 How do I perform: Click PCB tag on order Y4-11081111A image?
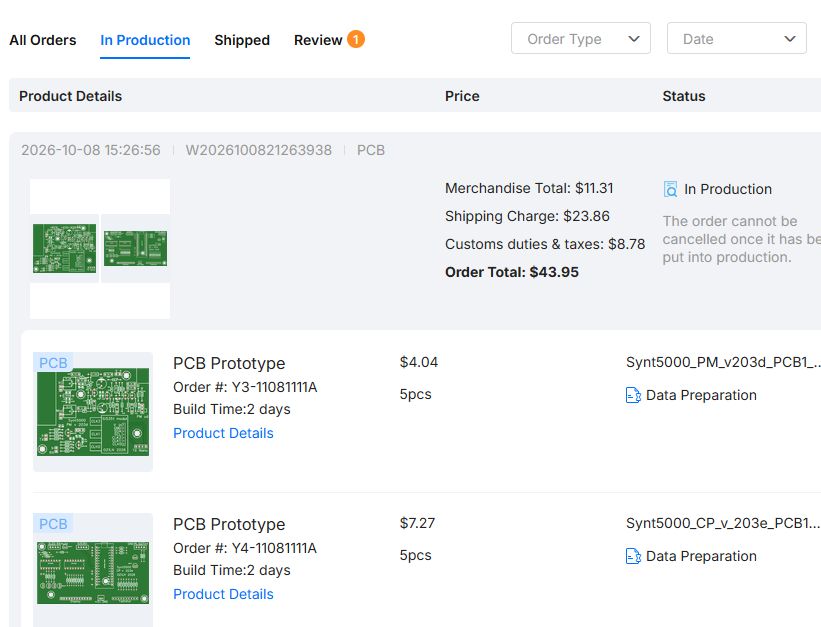[53, 523]
